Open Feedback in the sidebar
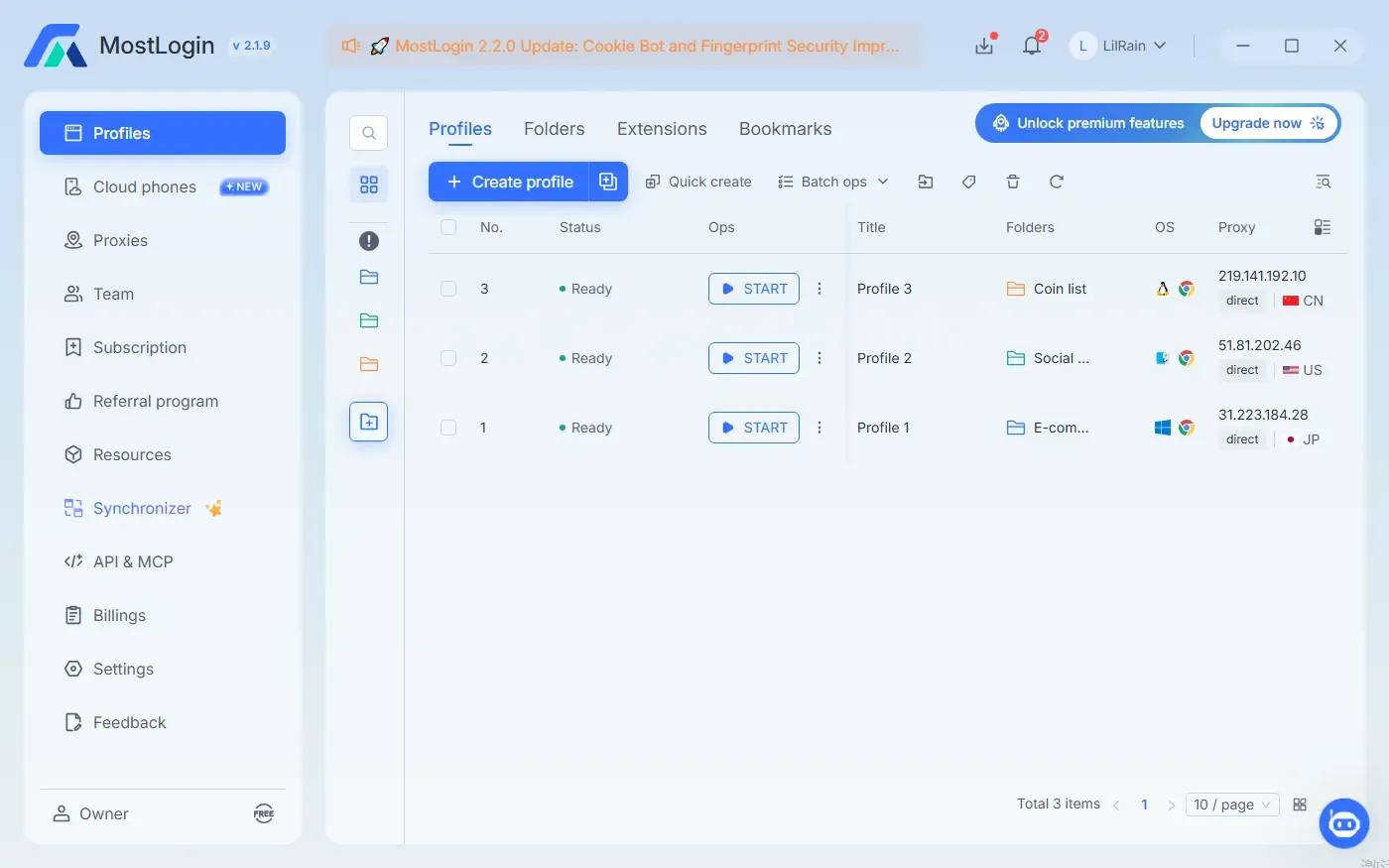The image size is (1389, 868). (x=163, y=722)
